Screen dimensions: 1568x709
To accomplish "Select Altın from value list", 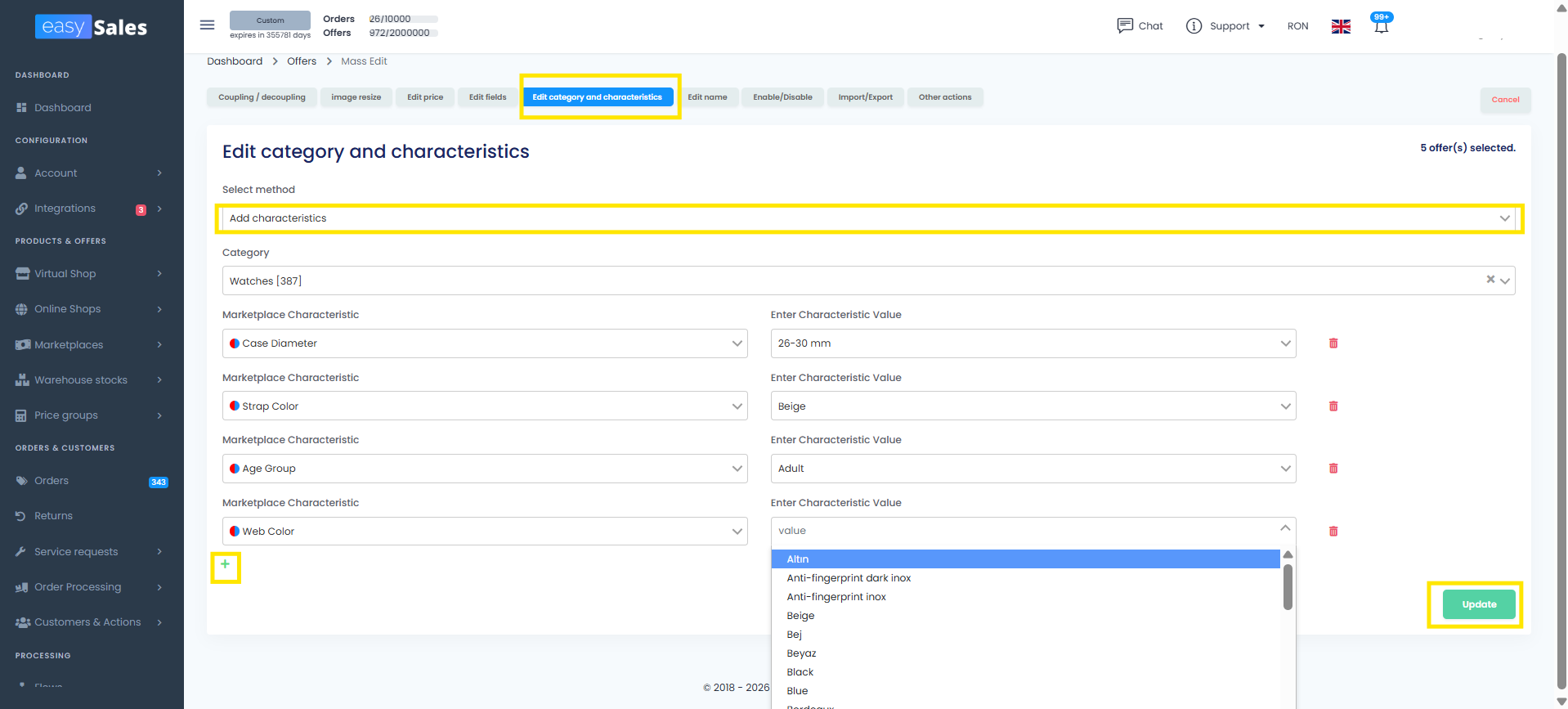I will pyautogui.click(x=1025, y=559).
